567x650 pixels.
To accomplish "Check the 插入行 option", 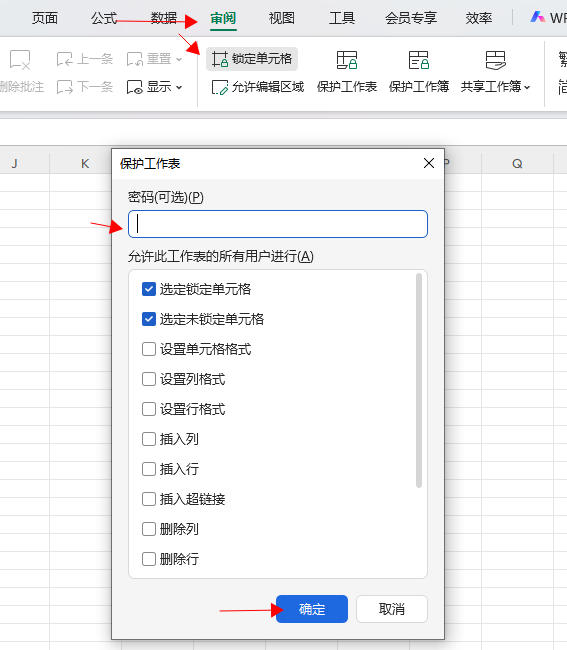I will [149, 469].
